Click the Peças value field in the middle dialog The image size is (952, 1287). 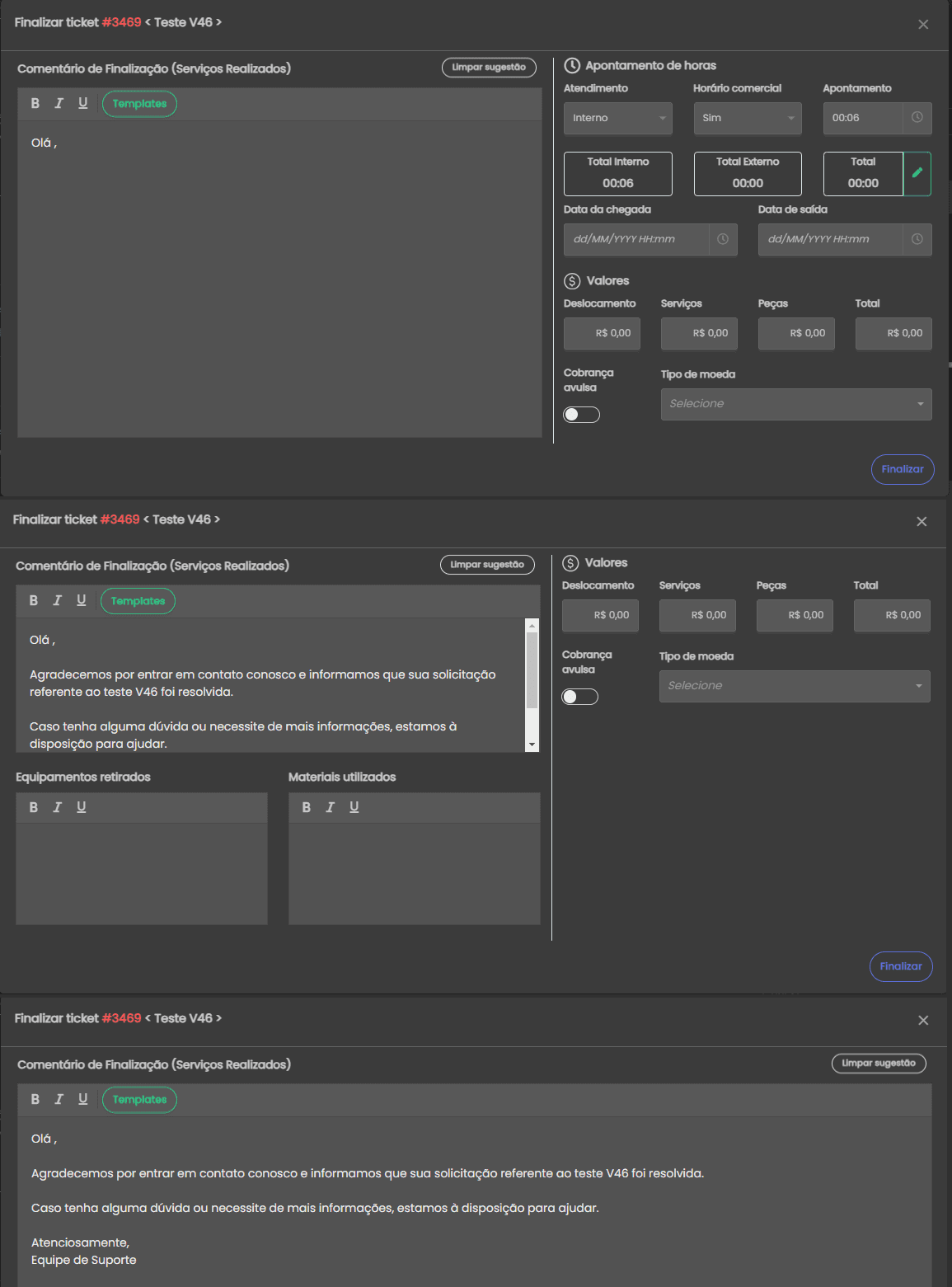pos(795,615)
